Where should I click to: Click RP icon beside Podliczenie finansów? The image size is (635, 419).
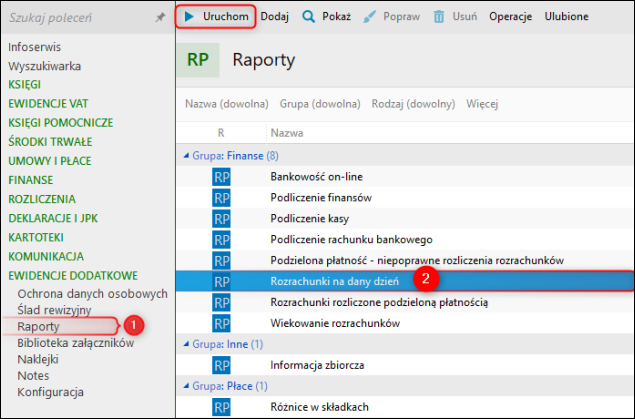point(221,198)
